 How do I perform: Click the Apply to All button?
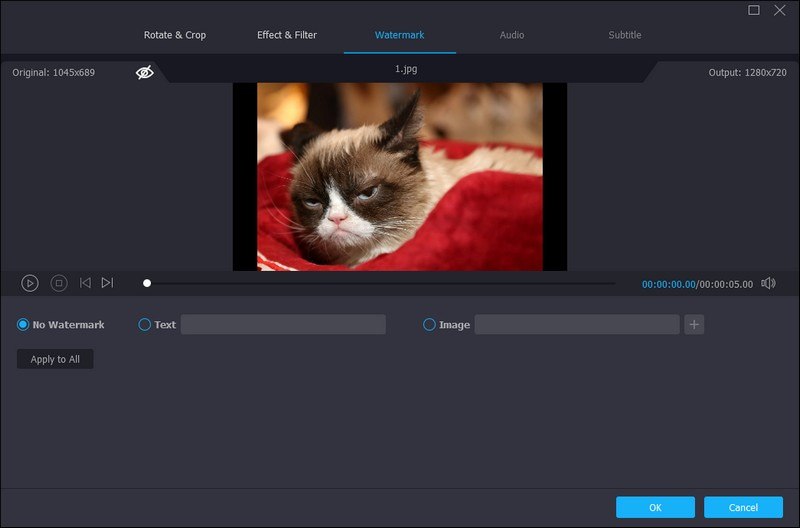tap(55, 359)
